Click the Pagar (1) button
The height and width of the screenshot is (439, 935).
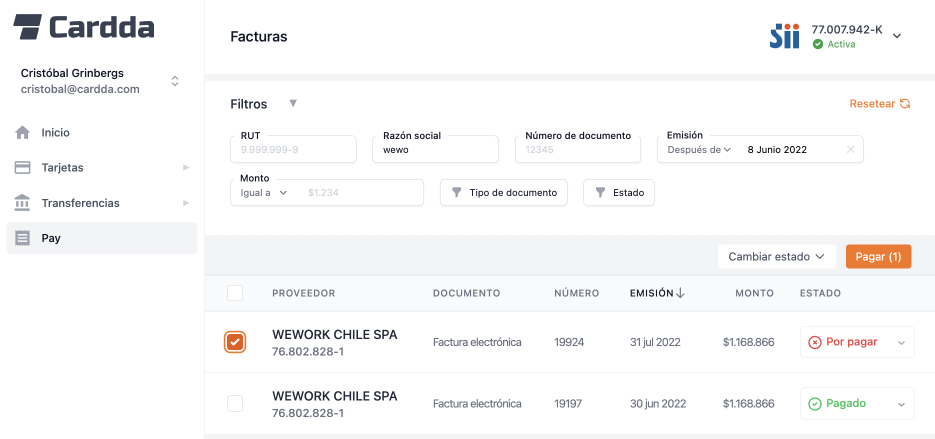click(x=878, y=257)
